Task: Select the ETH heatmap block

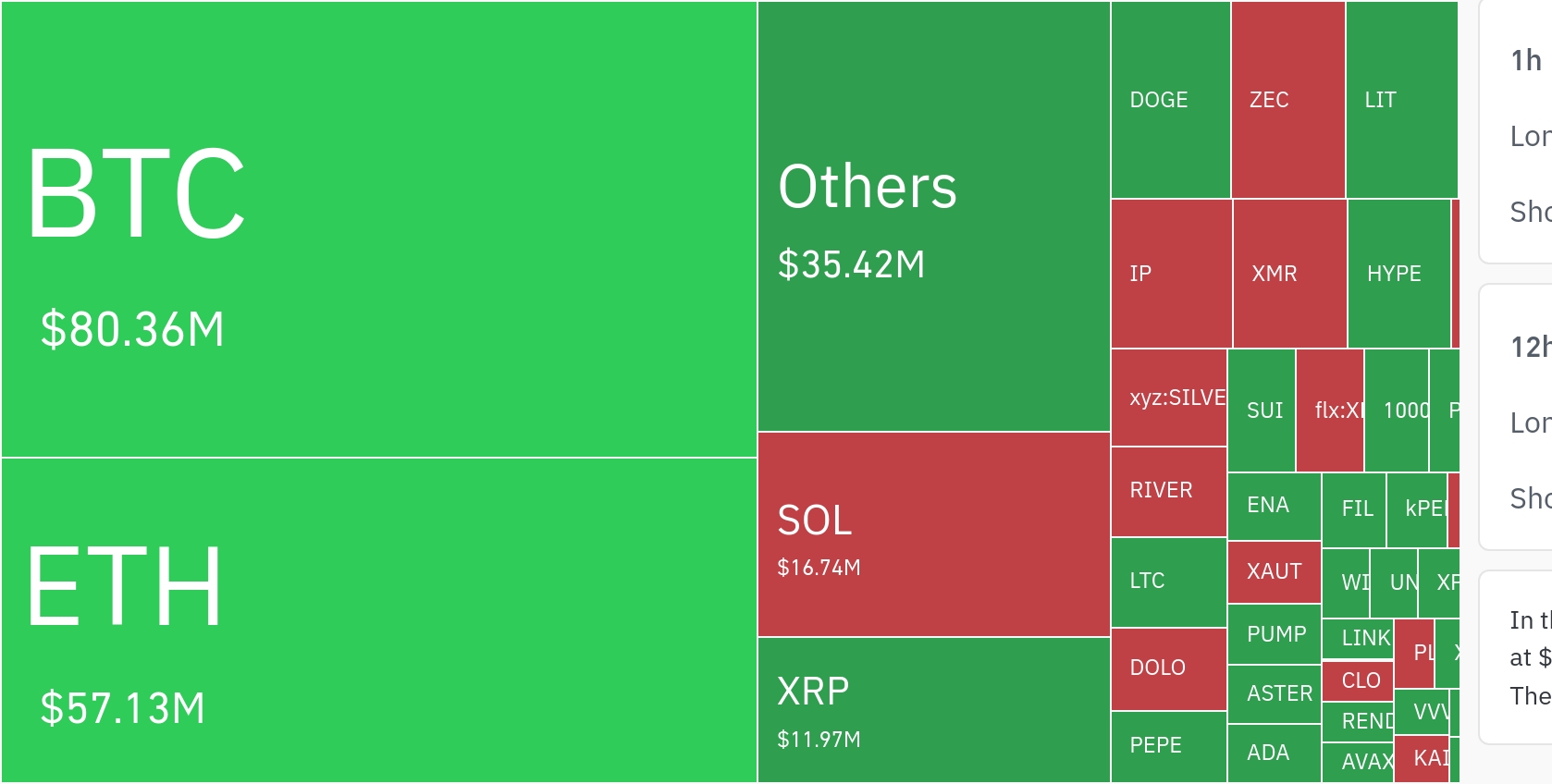Action: point(379,619)
